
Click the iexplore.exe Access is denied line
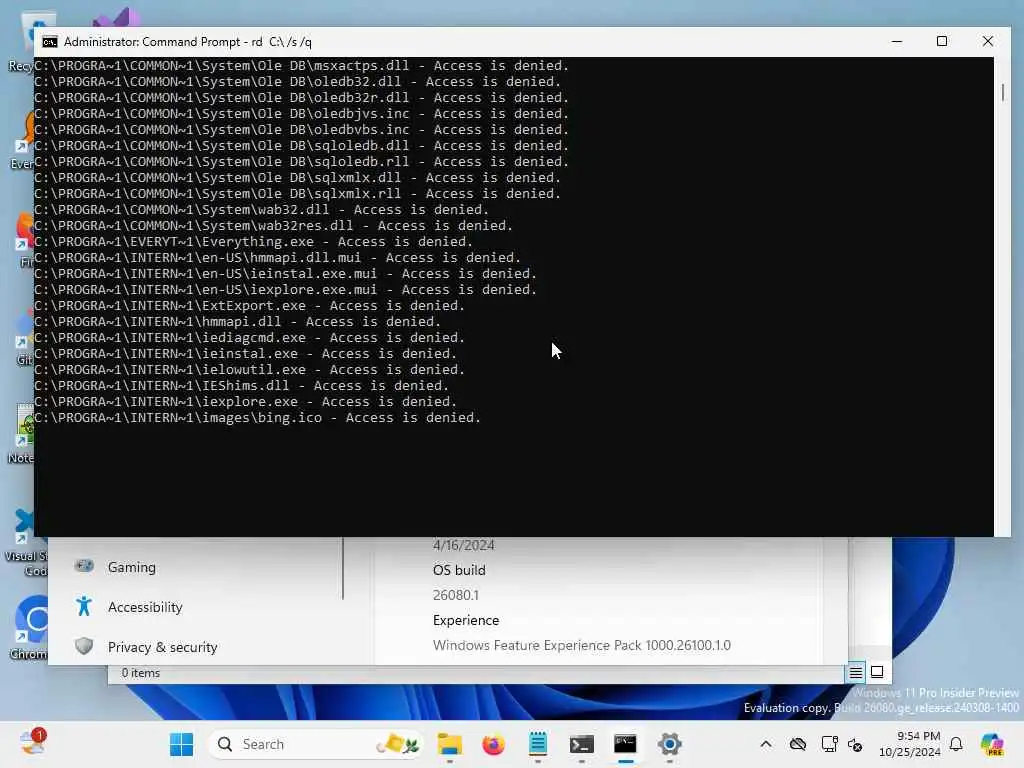[x=246, y=402]
